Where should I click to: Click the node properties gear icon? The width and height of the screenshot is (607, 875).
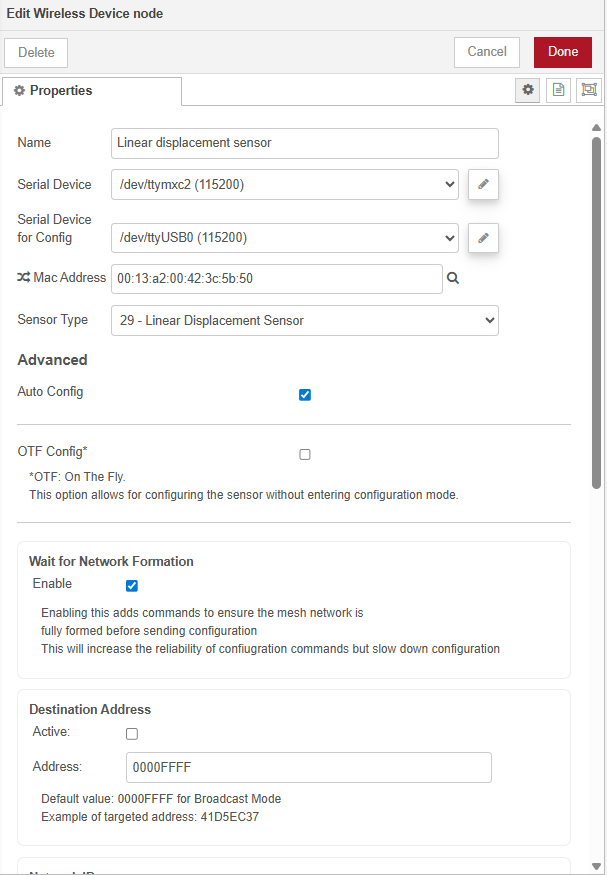pos(528,90)
